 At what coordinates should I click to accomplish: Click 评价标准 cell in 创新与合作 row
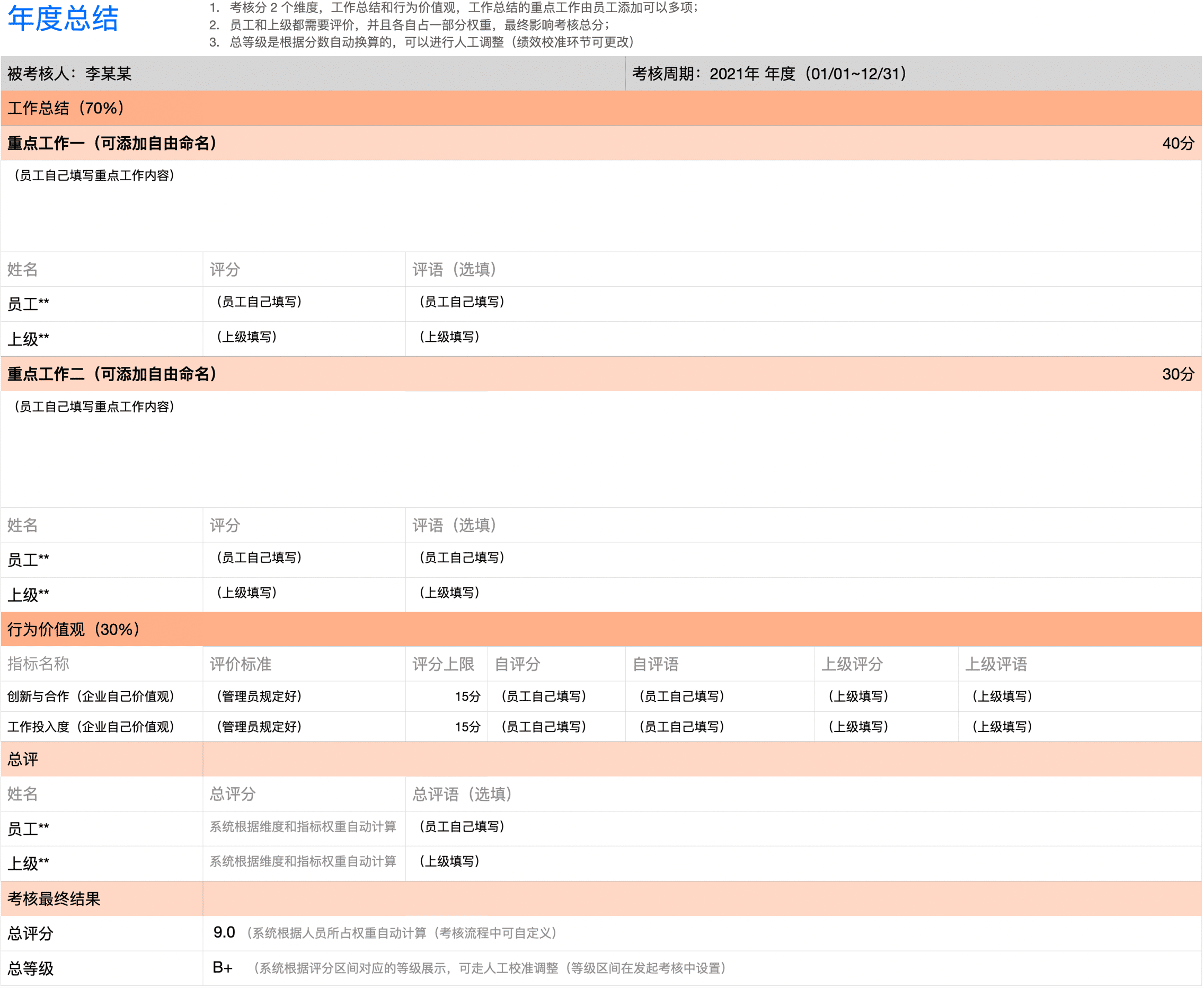pos(304,696)
